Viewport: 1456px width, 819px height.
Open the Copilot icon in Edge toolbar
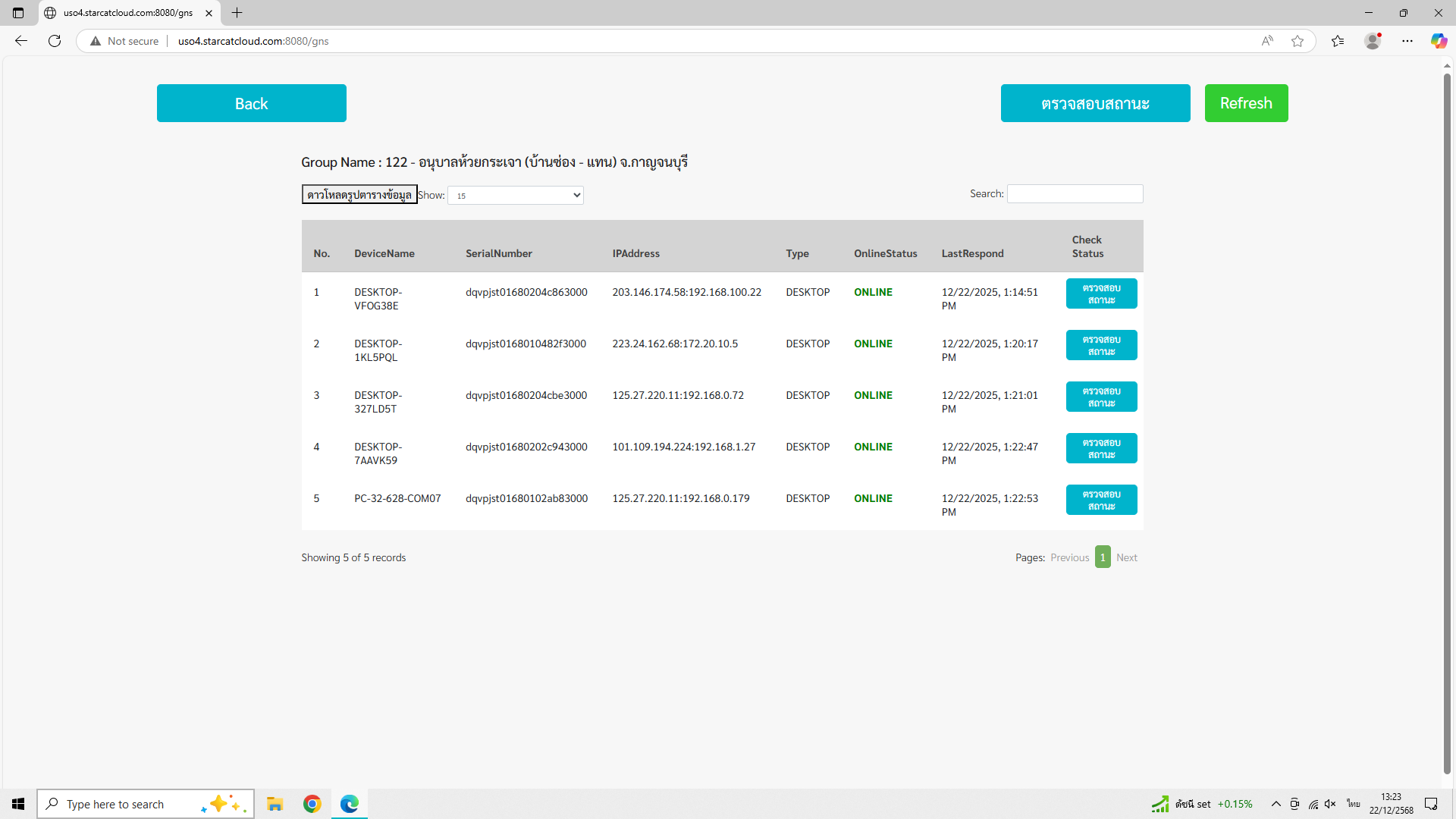1438,41
